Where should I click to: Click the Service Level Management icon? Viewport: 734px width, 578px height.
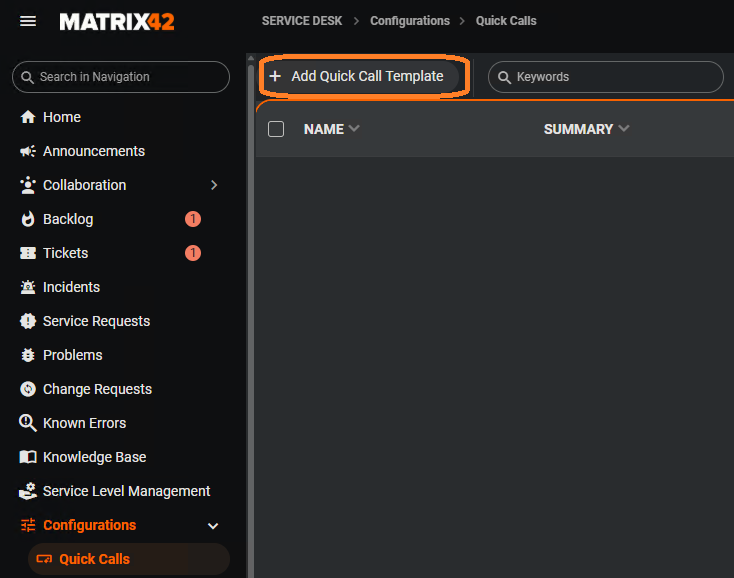point(28,491)
